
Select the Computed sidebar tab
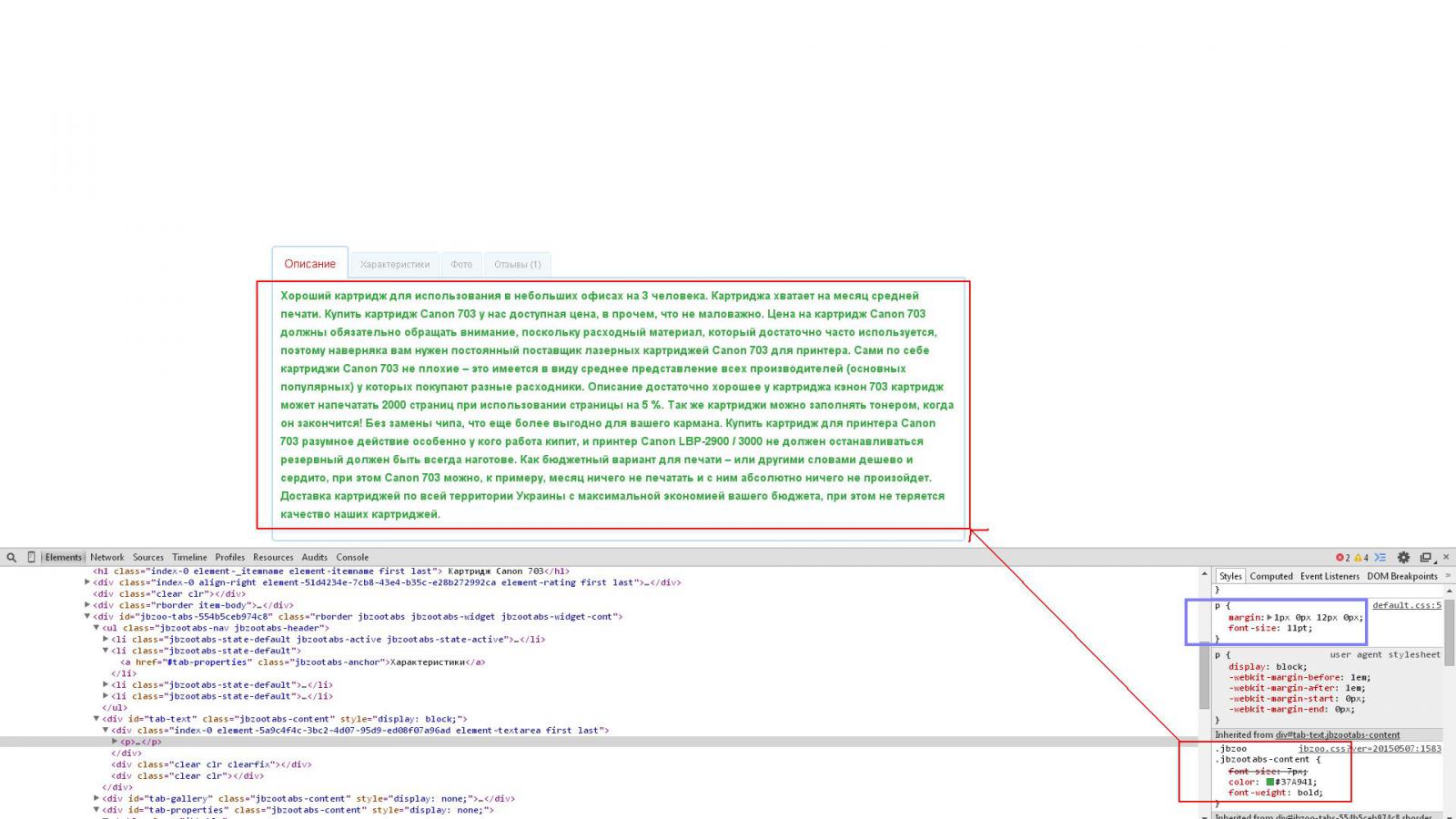point(1271,576)
